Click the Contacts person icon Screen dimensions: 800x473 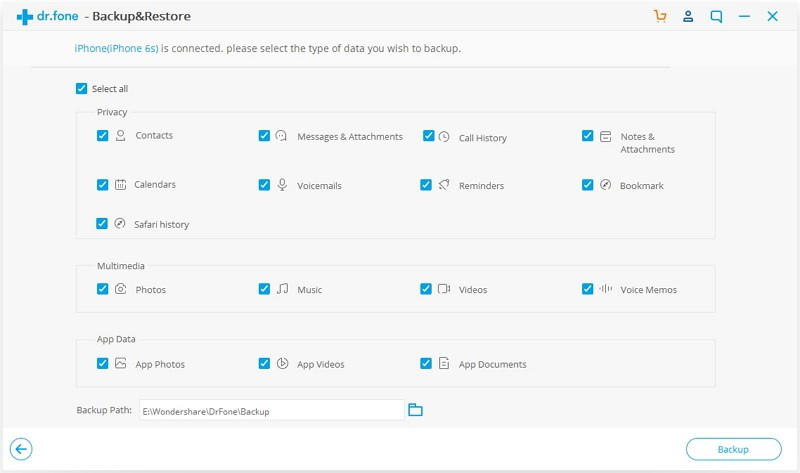[120, 135]
